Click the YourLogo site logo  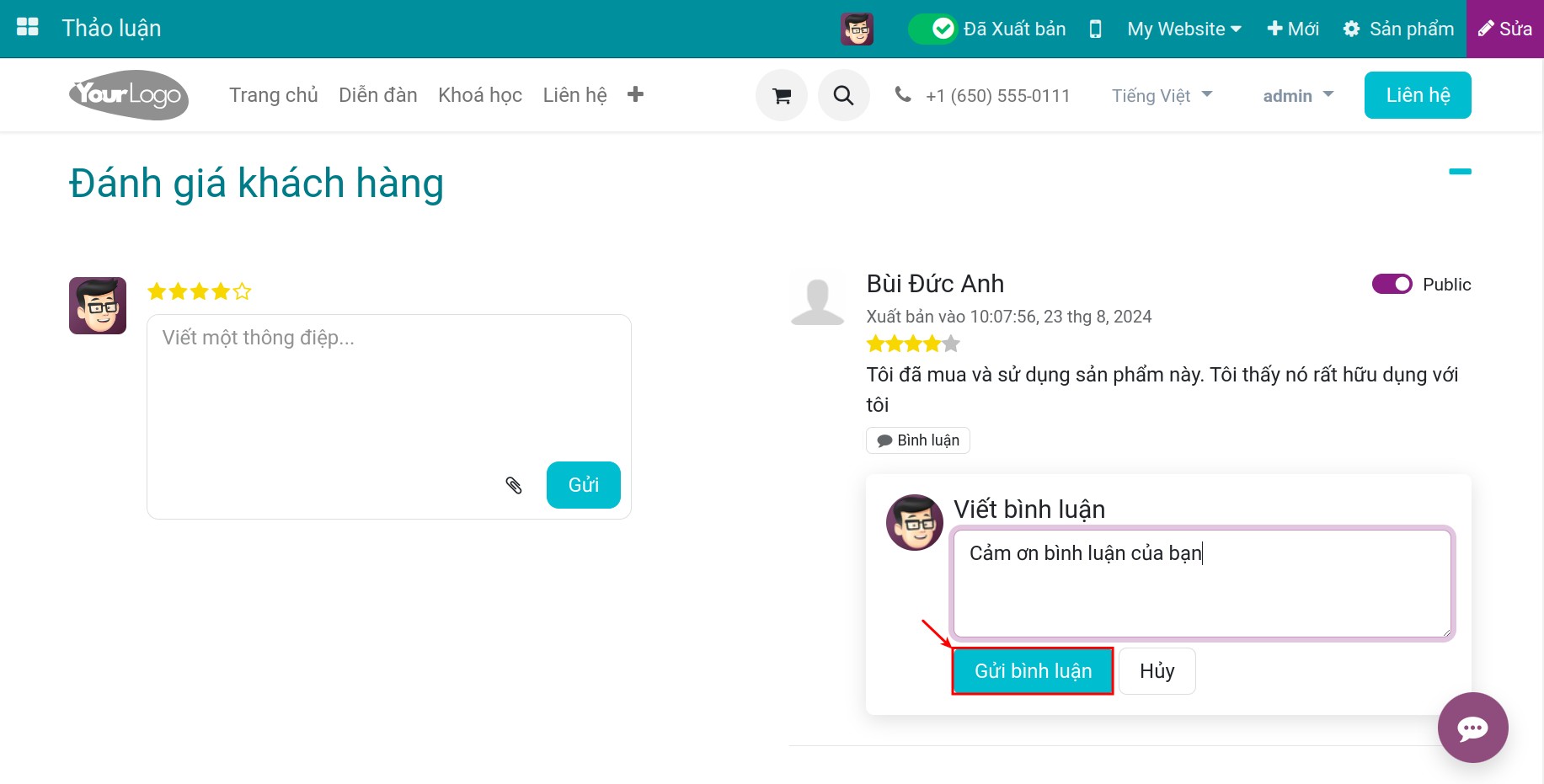[x=129, y=95]
